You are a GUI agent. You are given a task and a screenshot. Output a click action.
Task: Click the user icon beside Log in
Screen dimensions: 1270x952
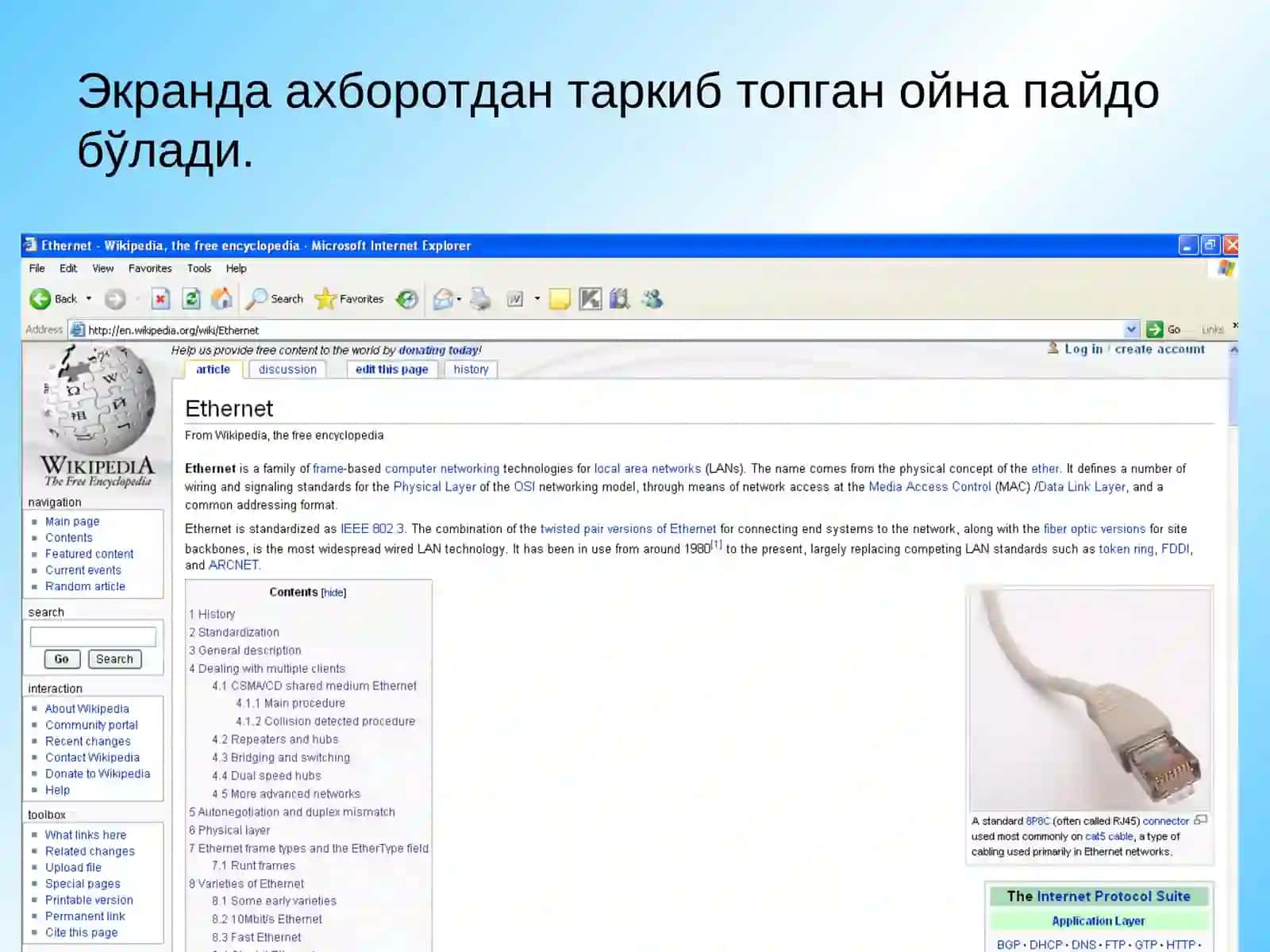point(1053,348)
